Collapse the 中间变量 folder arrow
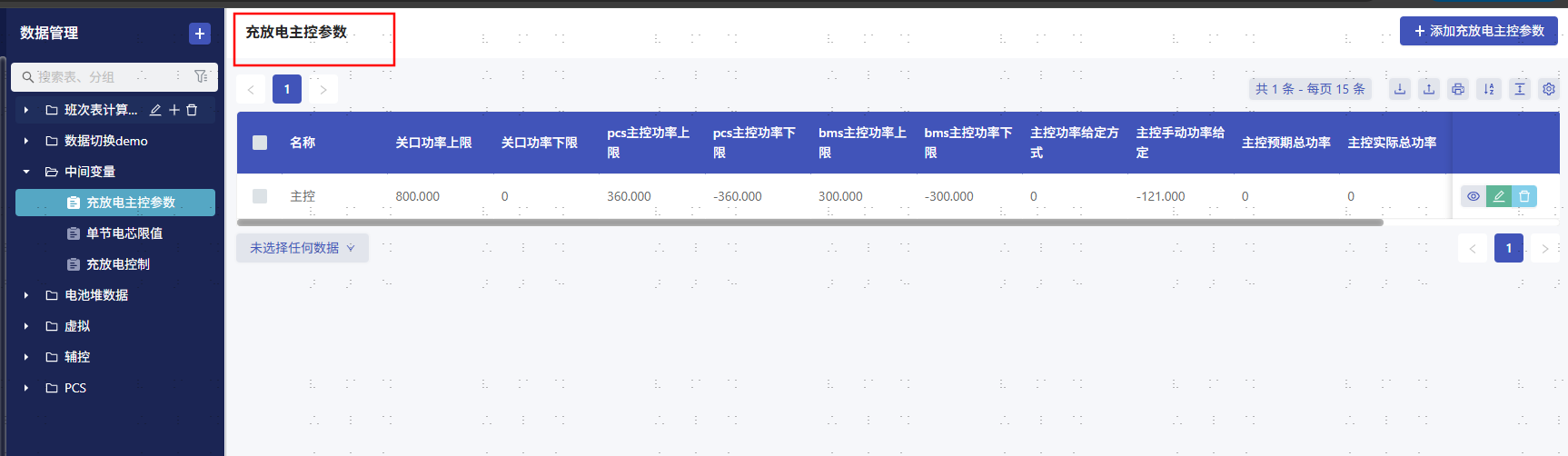The height and width of the screenshot is (456, 1568). pos(26,172)
